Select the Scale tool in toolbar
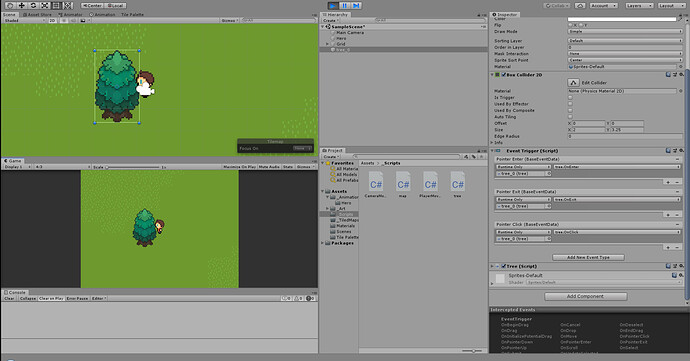Image resolution: width=690 pixels, height=361 pixels. pyautogui.click(x=44, y=6)
